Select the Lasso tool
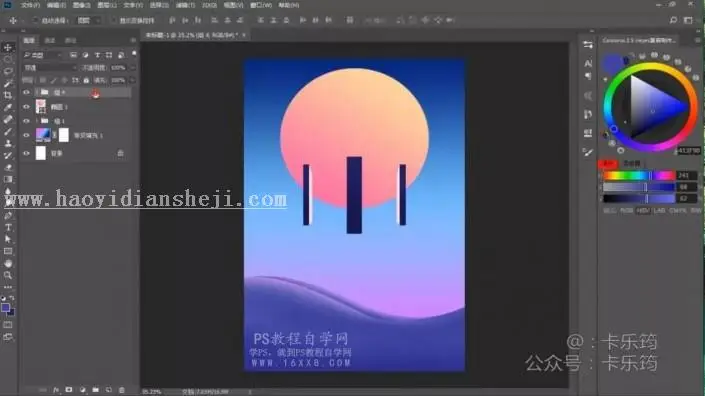705x396 pixels. pos(8,71)
